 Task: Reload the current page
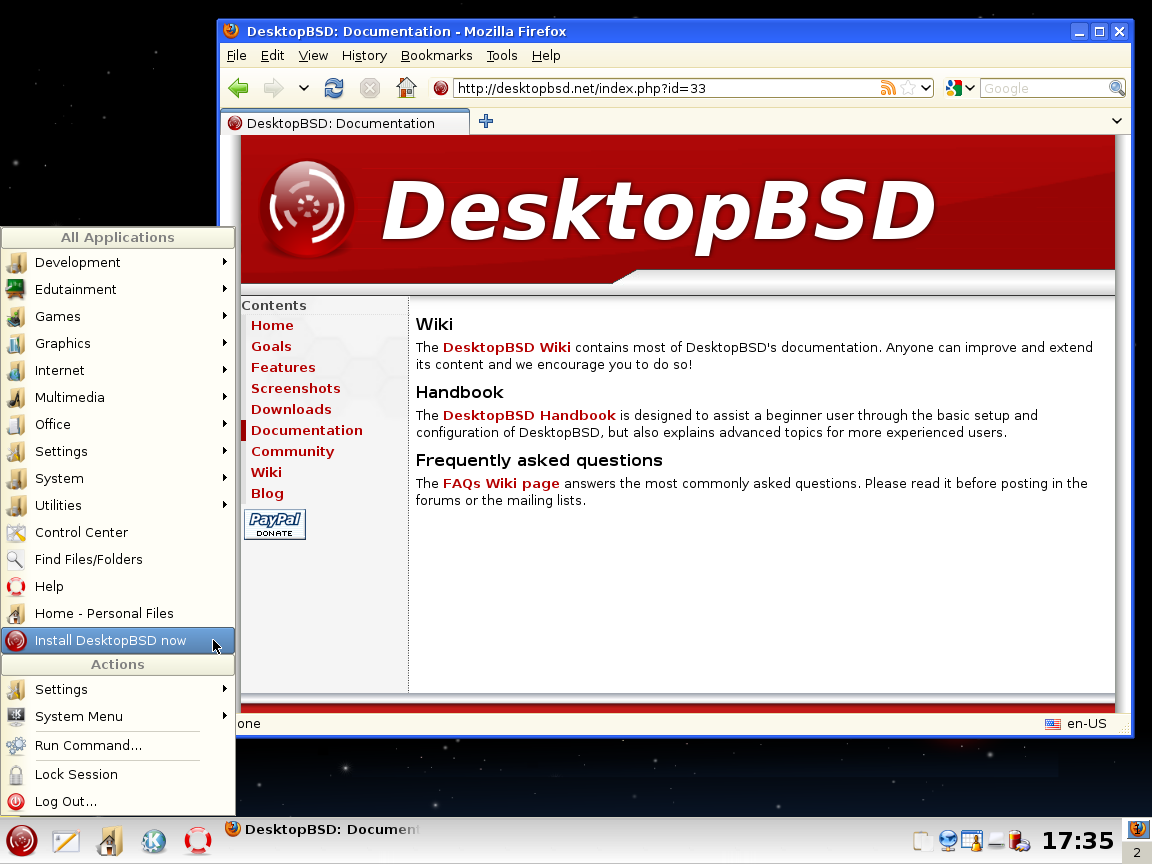(334, 88)
